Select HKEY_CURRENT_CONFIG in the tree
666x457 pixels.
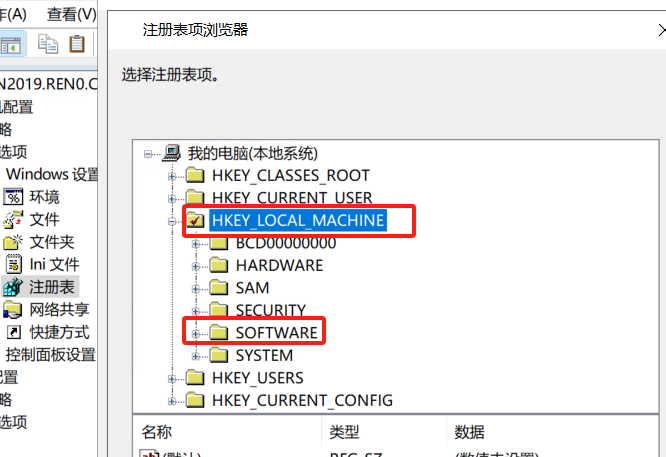point(302,400)
